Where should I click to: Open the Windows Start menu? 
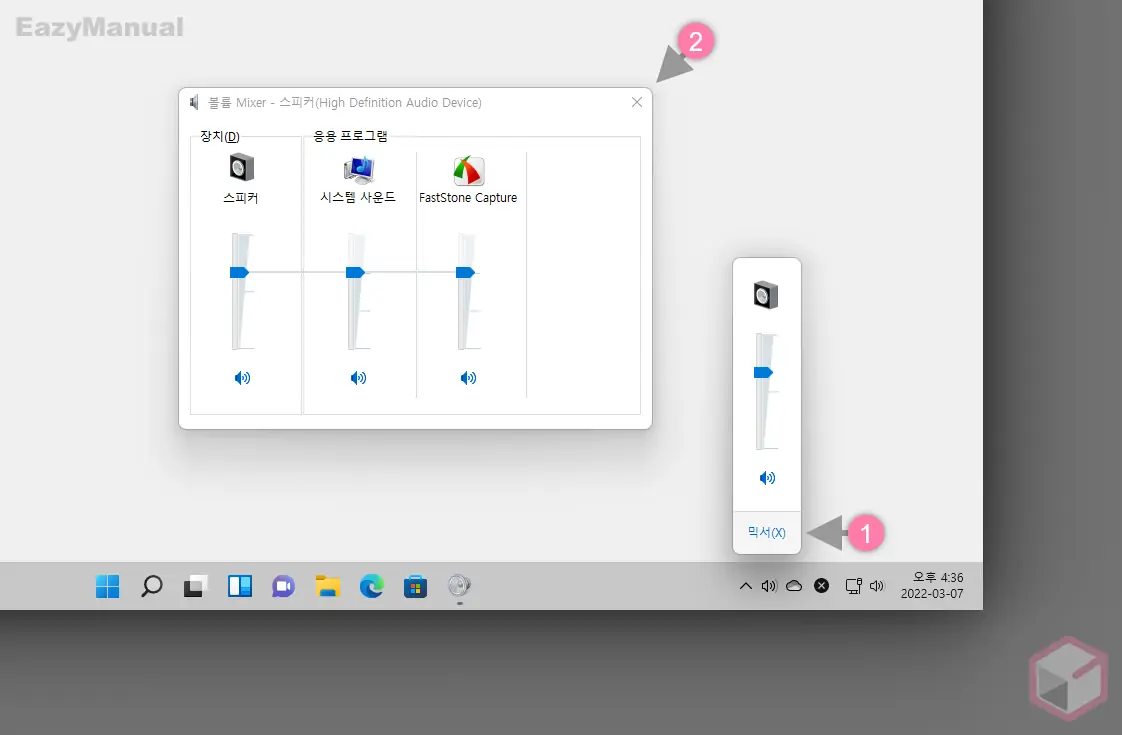pyautogui.click(x=107, y=586)
